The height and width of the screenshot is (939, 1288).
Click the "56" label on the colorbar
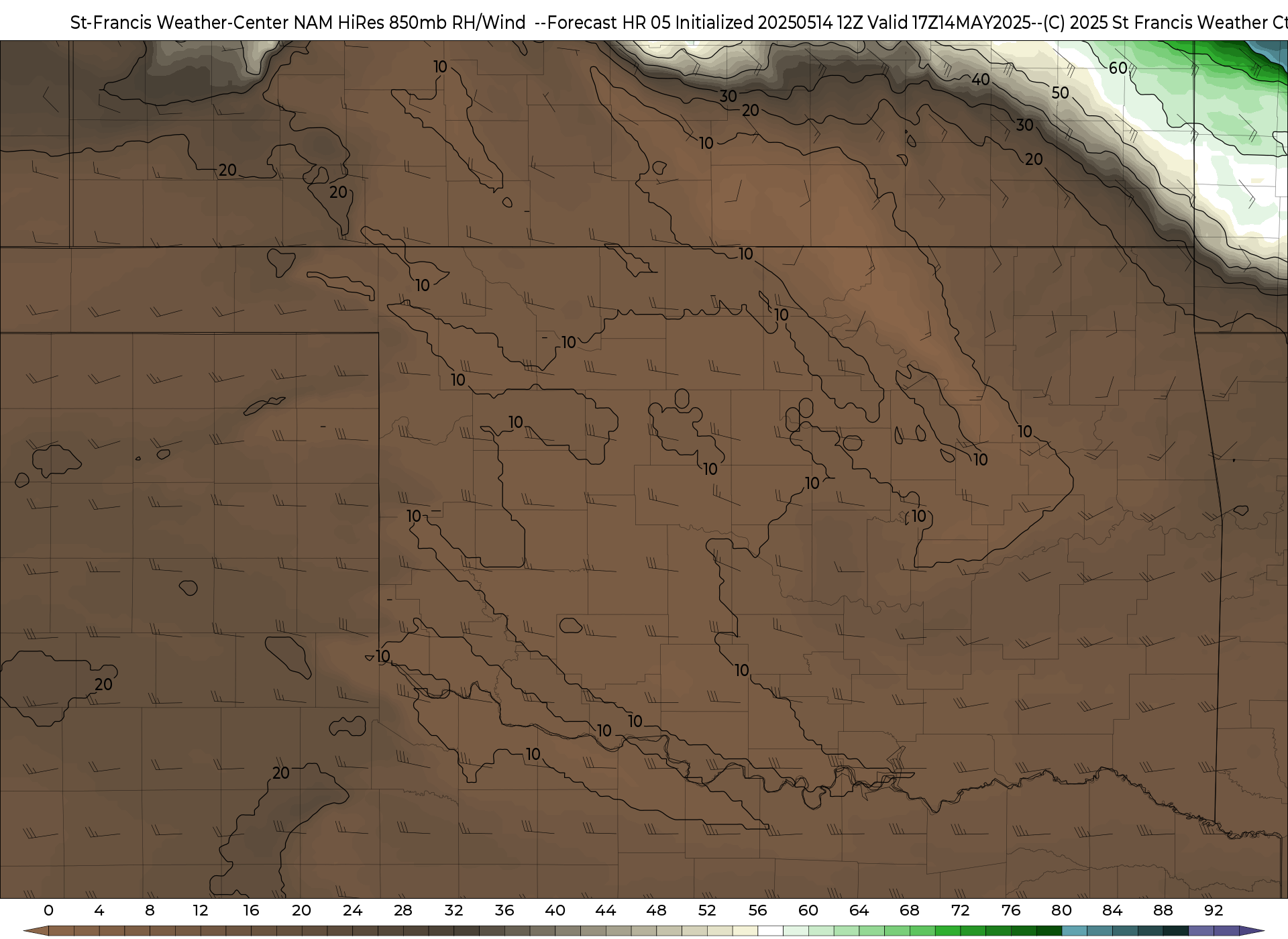757,910
